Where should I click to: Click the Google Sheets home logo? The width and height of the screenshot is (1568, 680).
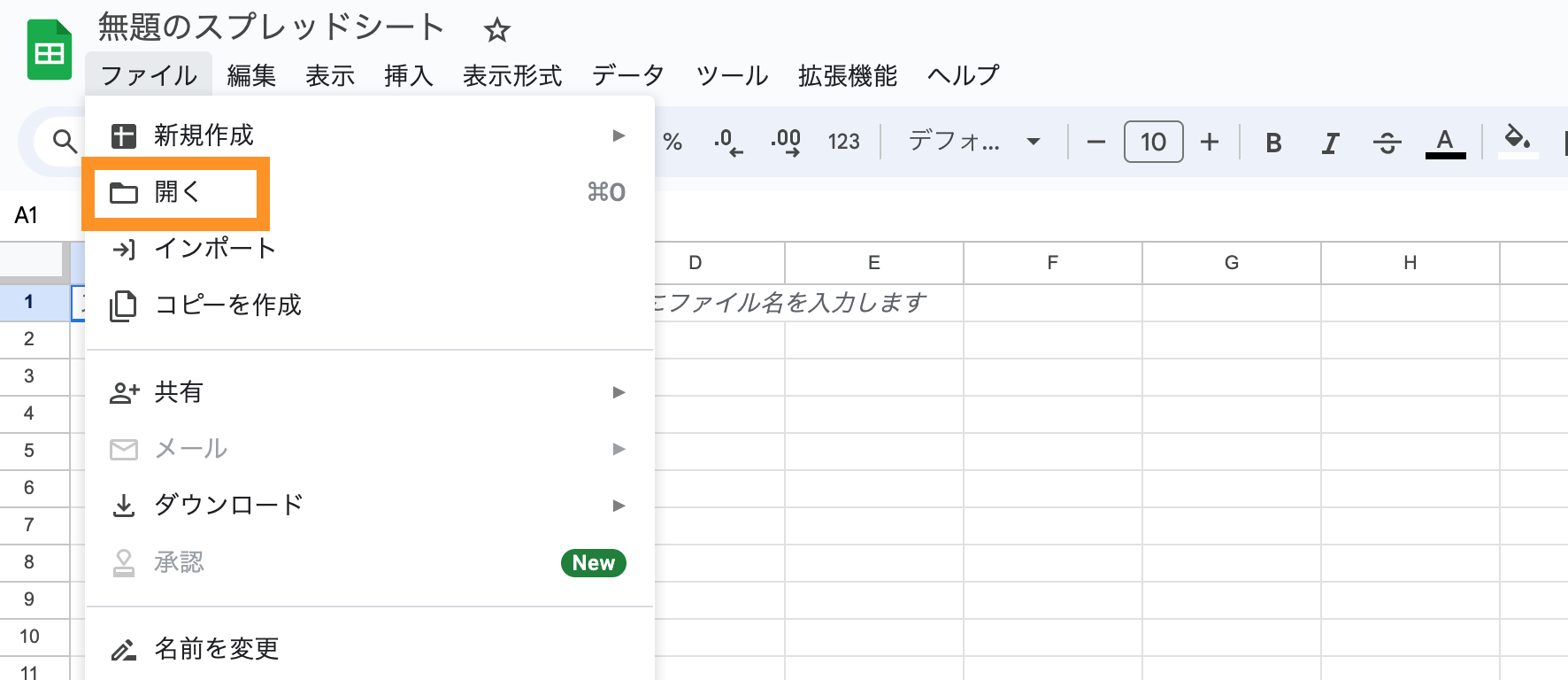[x=49, y=50]
